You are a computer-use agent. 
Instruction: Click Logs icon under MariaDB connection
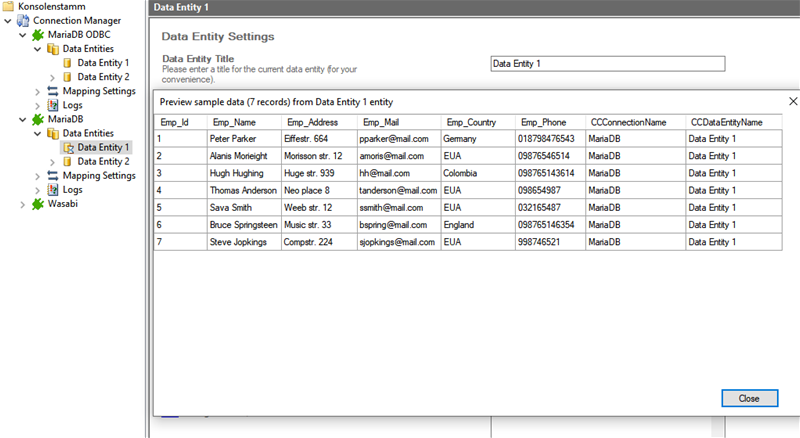coord(53,190)
